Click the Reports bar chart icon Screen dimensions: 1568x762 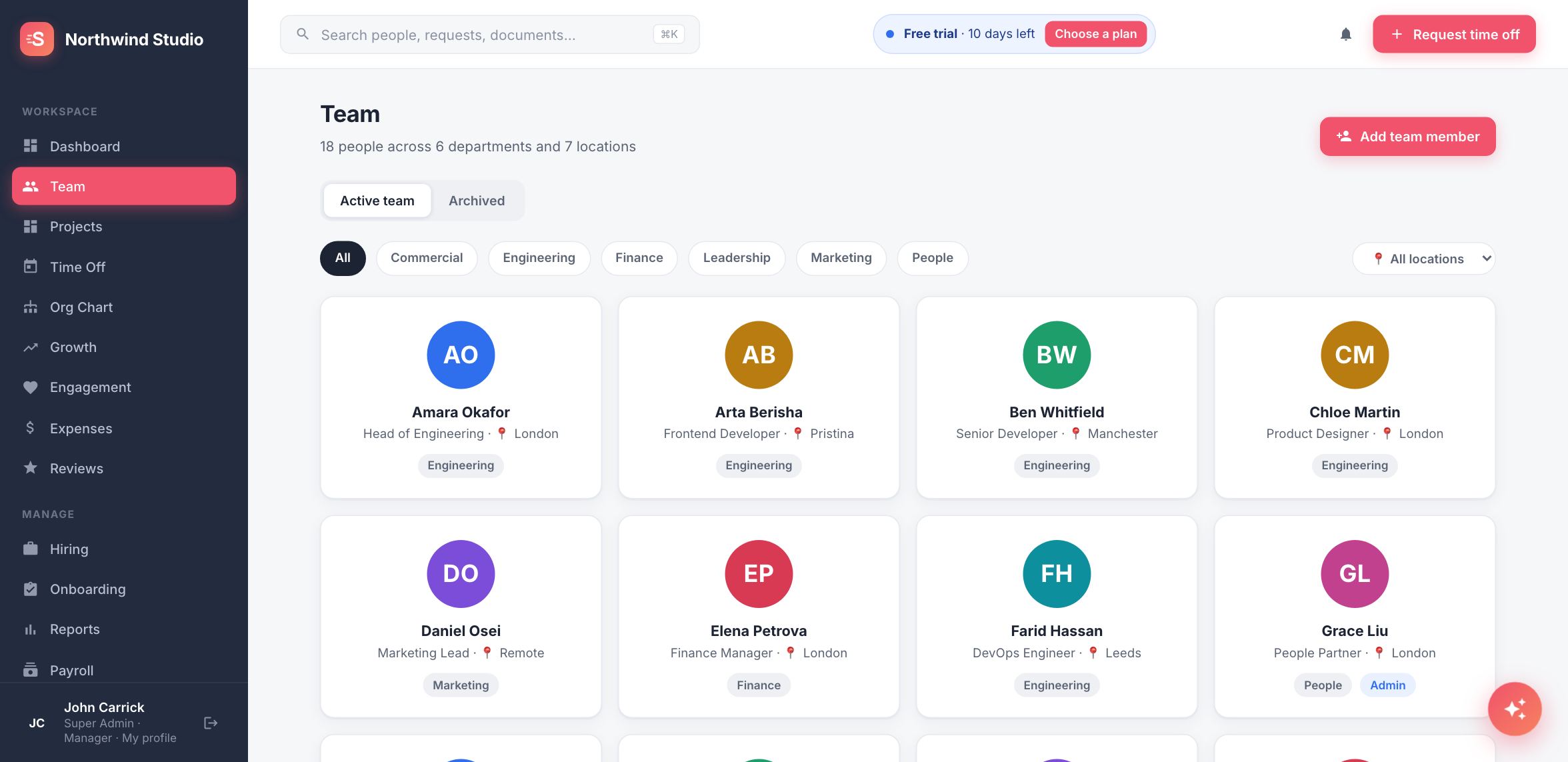point(31,629)
